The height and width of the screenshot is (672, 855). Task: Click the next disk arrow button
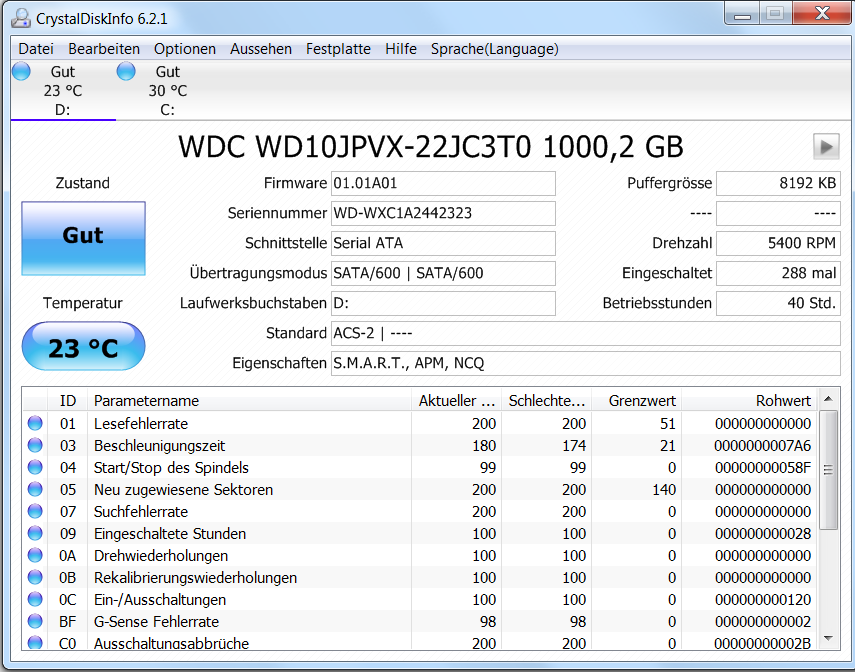pyautogui.click(x=826, y=147)
